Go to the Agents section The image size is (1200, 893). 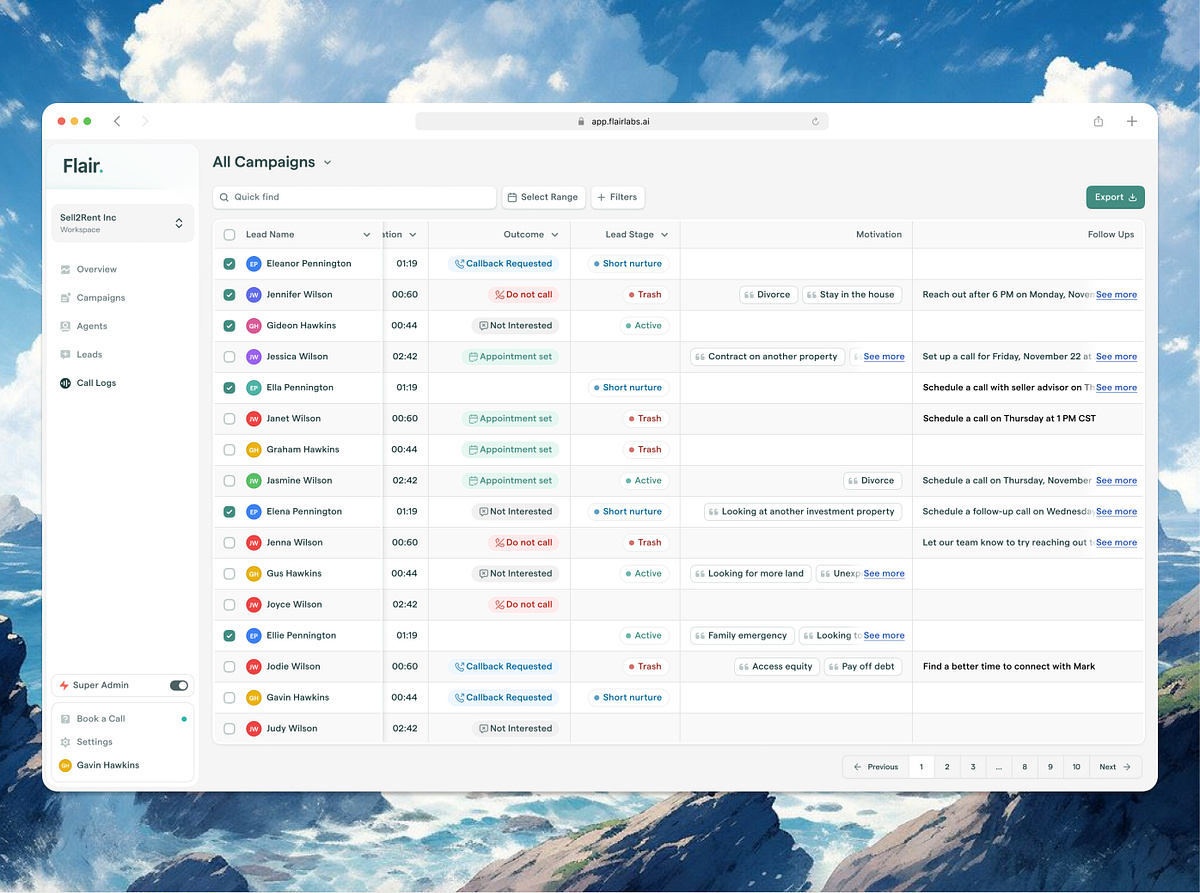pos(92,326)
